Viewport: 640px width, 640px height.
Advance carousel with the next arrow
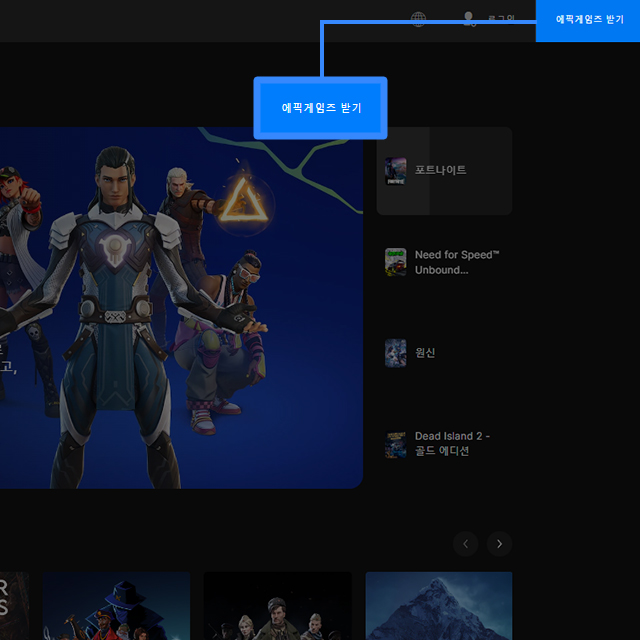click(499, 544)
